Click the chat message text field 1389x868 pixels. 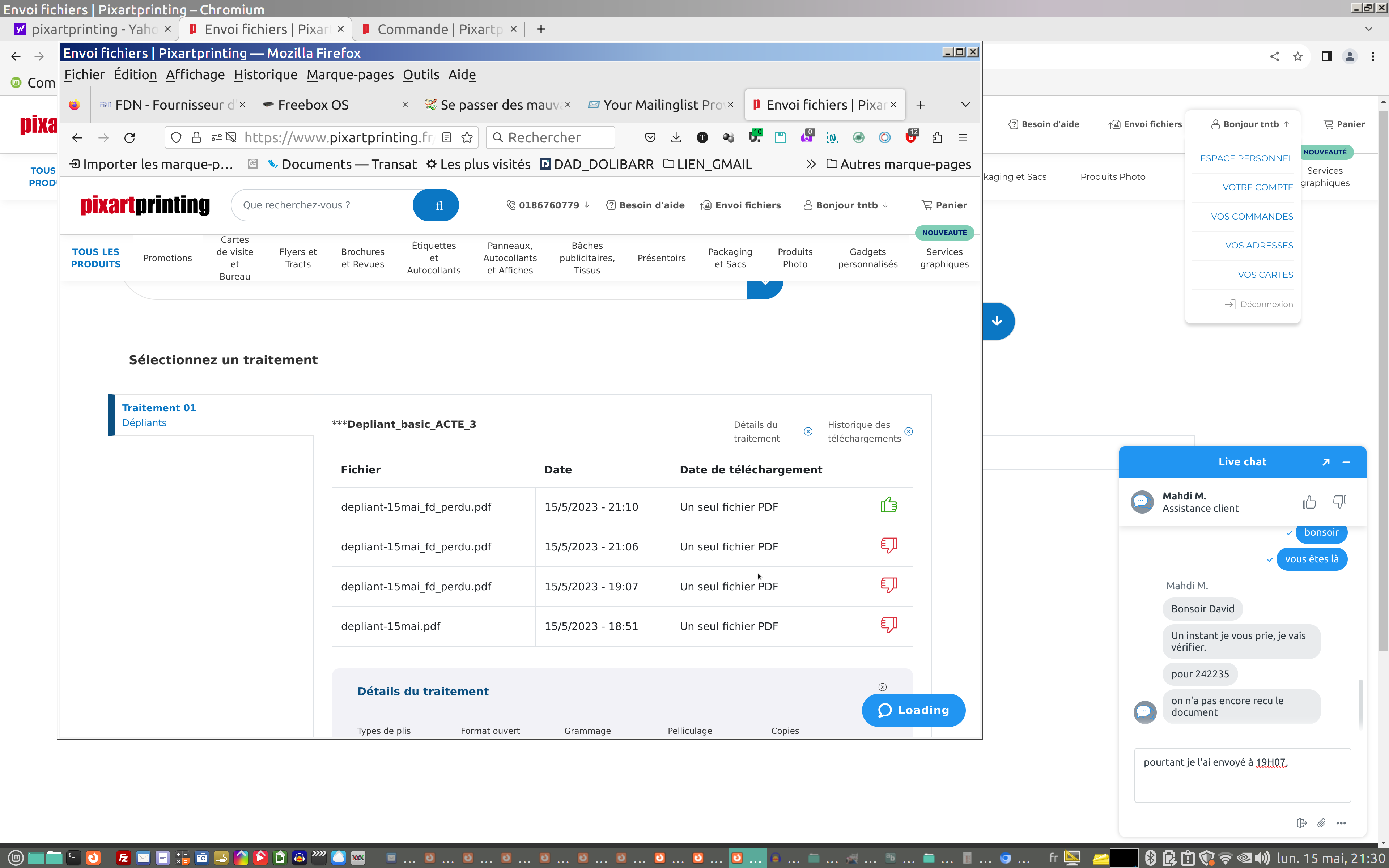pos(1242,775)
